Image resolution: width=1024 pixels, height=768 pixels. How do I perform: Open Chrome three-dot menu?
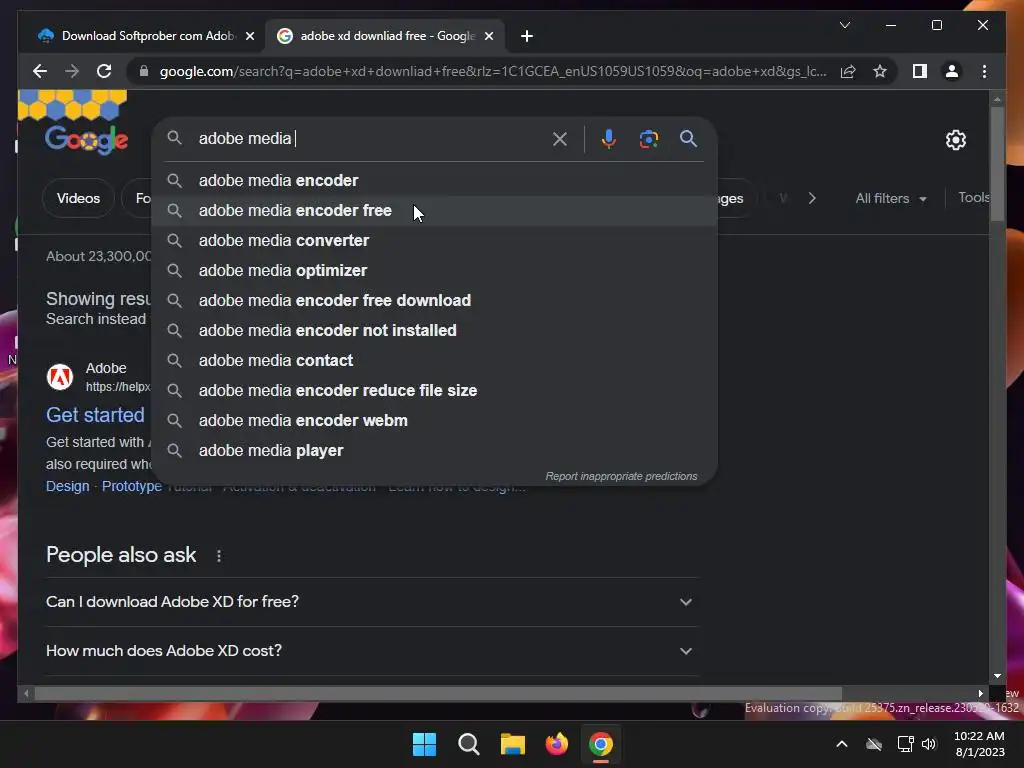pos(984,71)
